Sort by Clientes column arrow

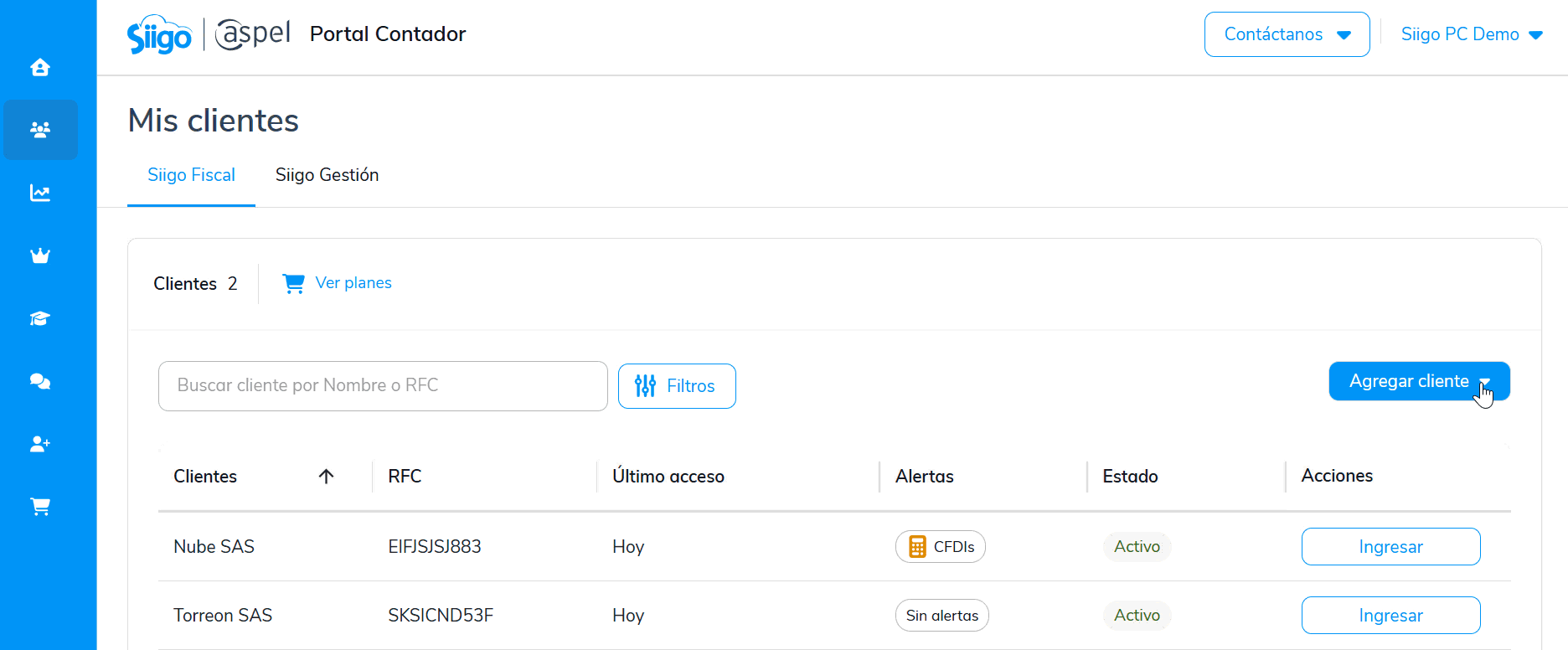[326, 477]
